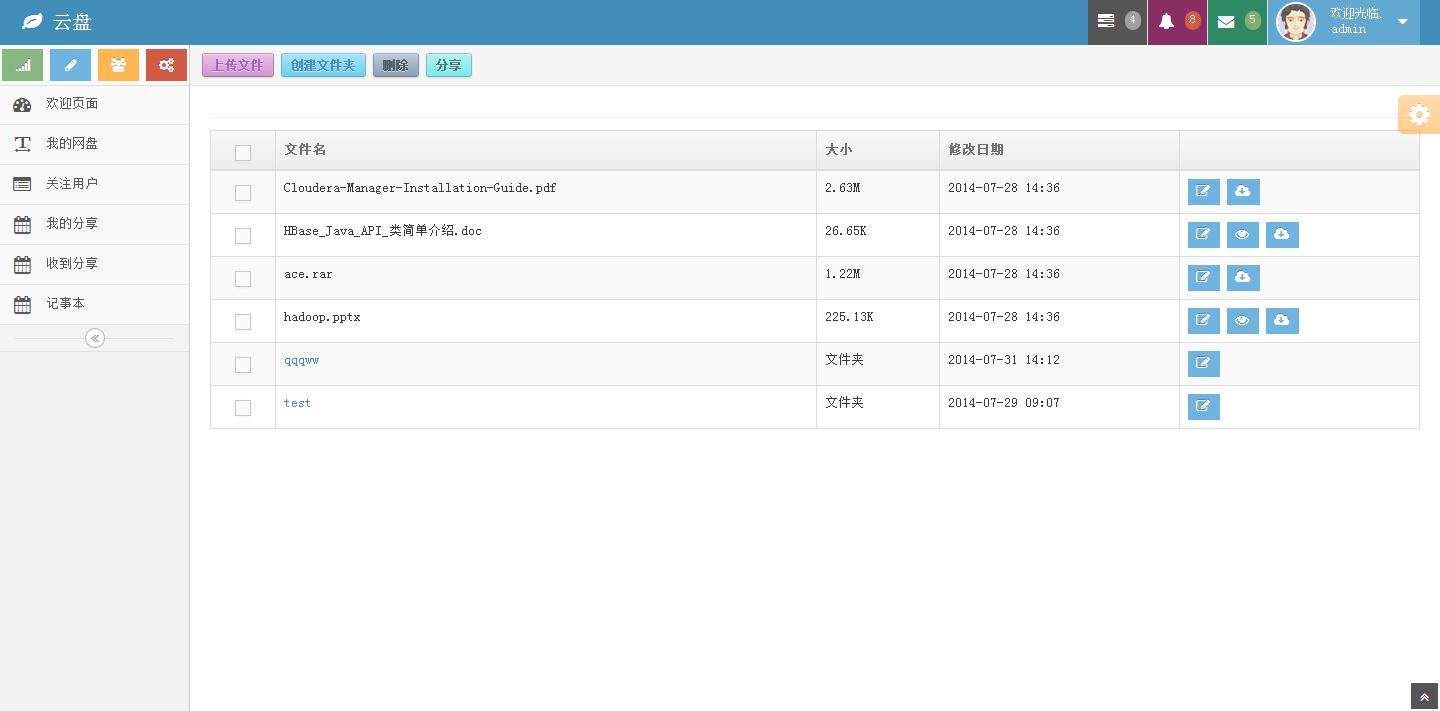Open the qqqww folder link
Viewport: 1440px width, 711px height.
pyautogui.click(x=301, y=360)
